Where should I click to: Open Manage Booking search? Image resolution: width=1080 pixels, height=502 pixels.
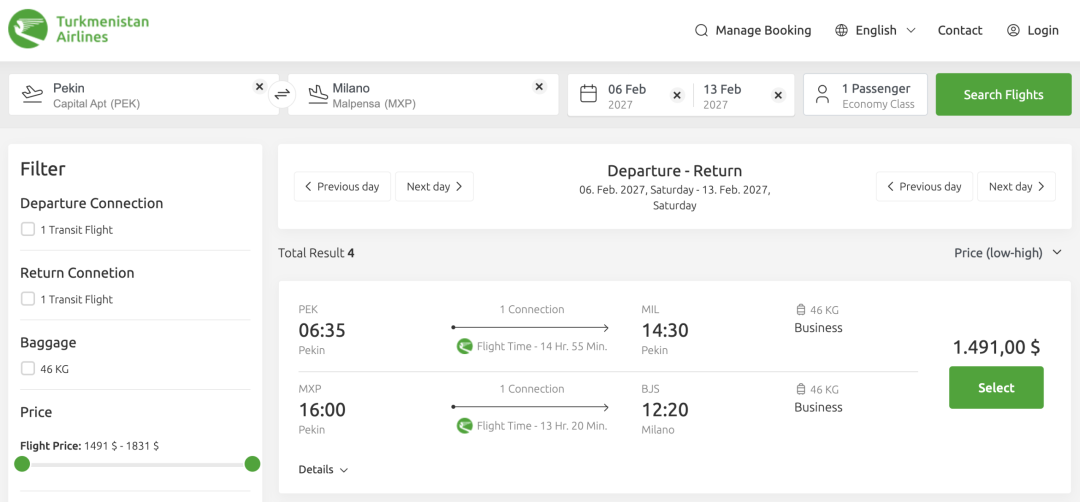[x=753, y=30]
